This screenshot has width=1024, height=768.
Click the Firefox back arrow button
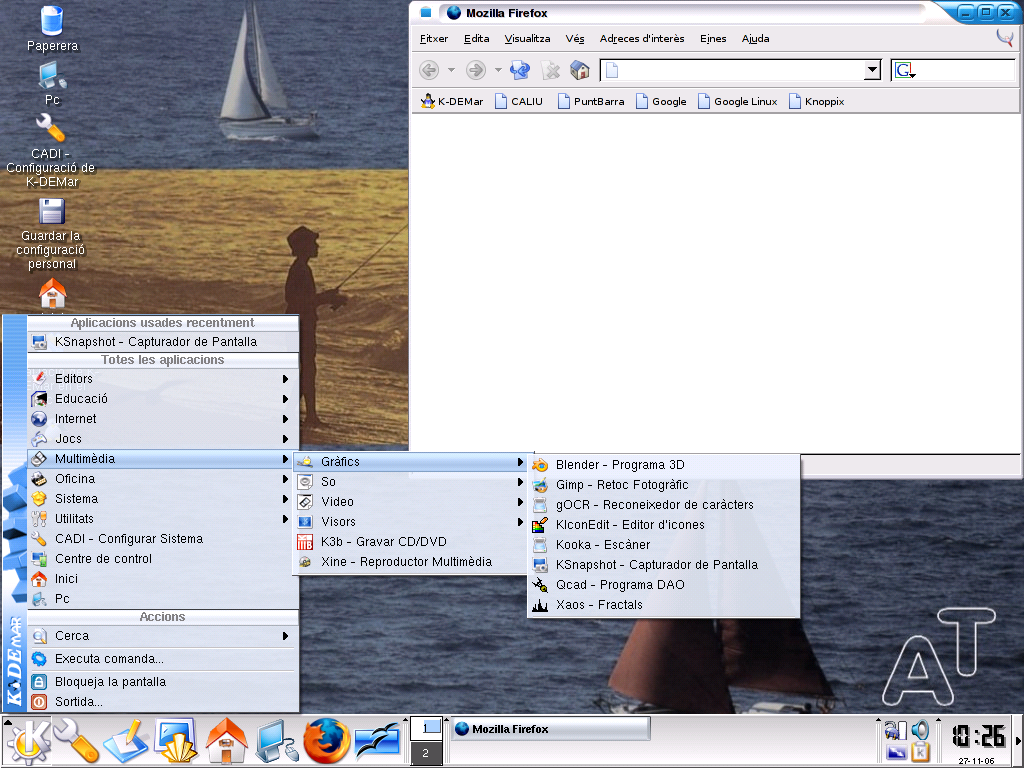pos(429,70)
